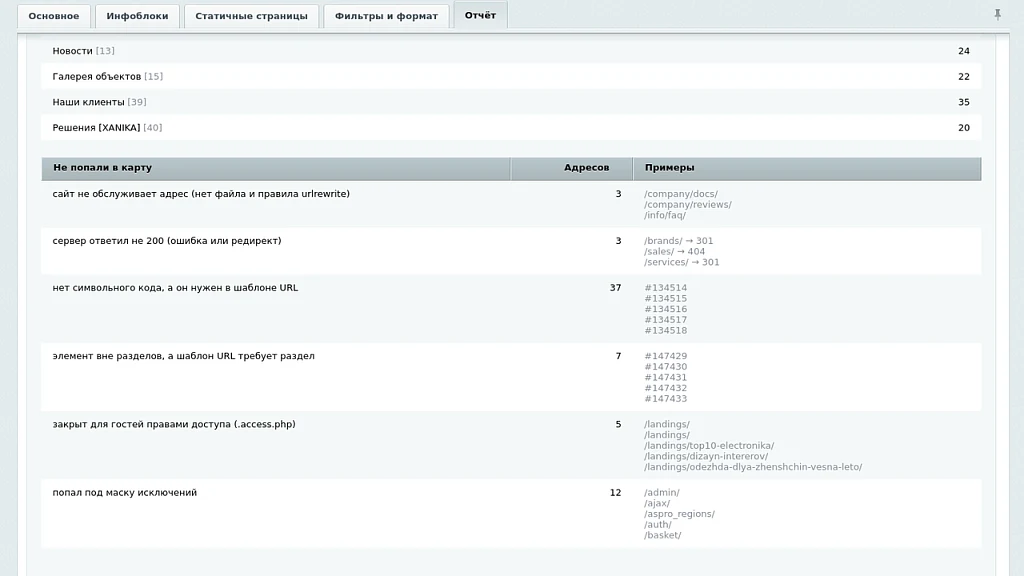Click the /services/ → 301 example
Screen dimensions: 1024x576
682,262
